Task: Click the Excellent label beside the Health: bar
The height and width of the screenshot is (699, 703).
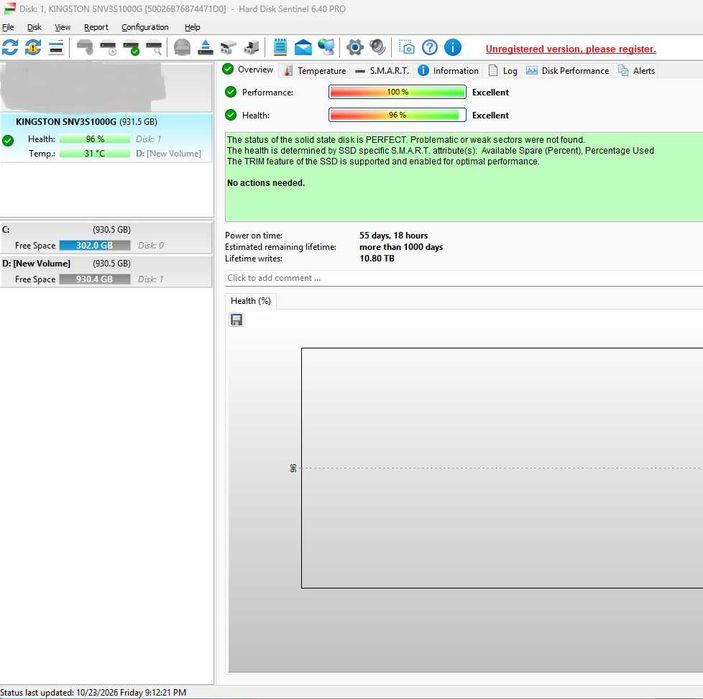Action: click(x=490, y=115)
